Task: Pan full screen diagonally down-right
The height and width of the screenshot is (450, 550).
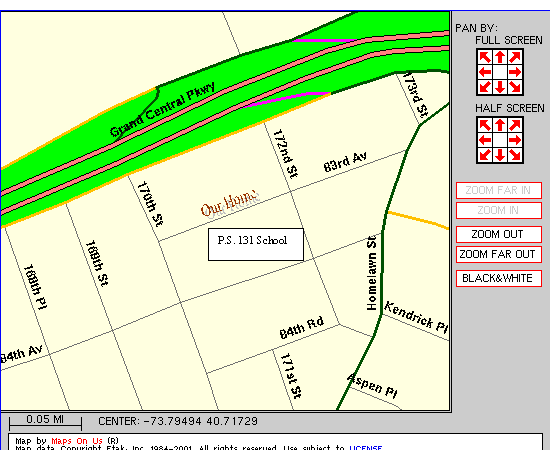Action: pos(515,87)
